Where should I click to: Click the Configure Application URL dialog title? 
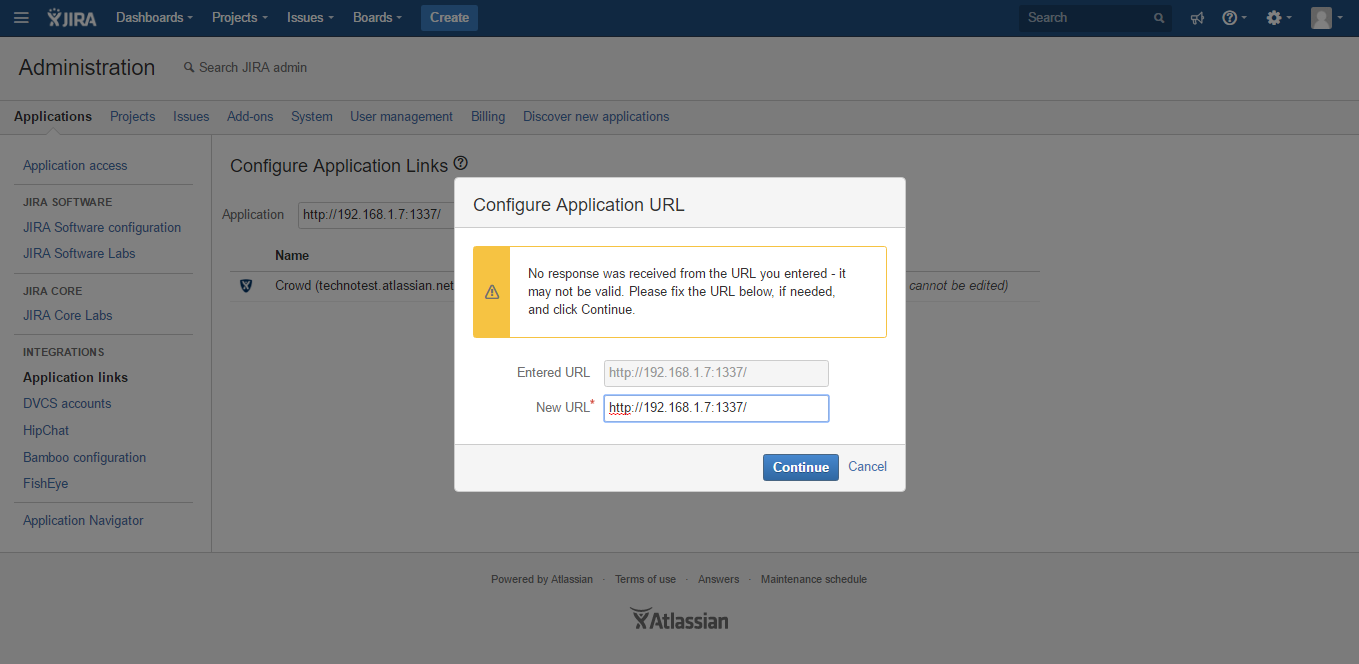(579, 205)
